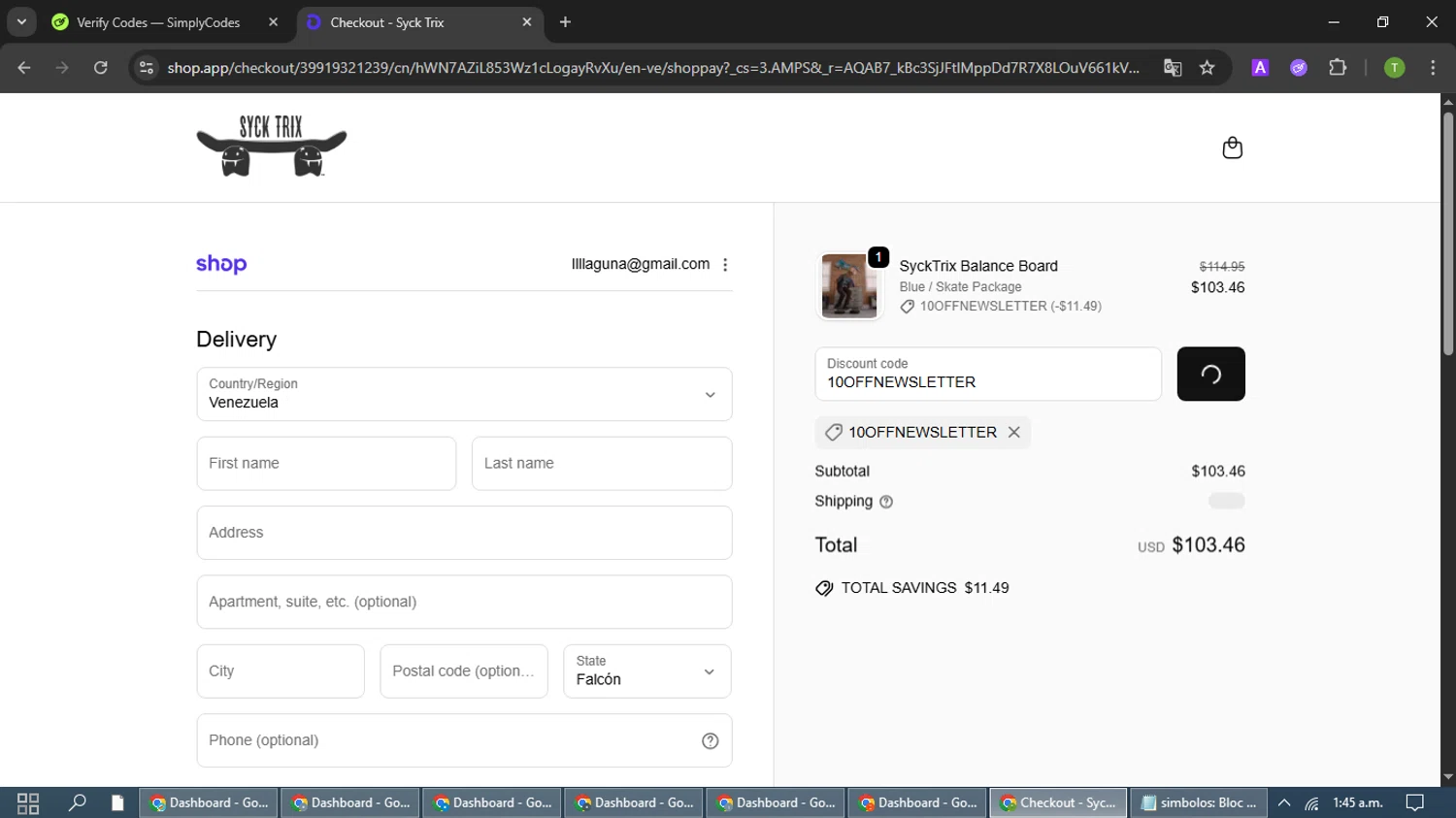The height and width of the screenshot is (818, 1456).
Task: Click the First name field
Action: pyautogui.click(x=326, y=464)
